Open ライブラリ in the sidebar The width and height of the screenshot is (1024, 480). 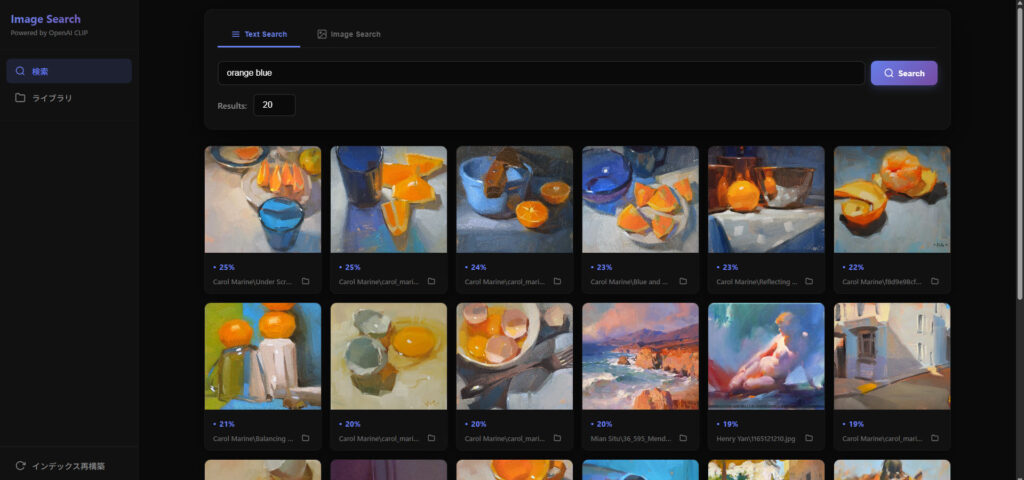click(69, 98)
